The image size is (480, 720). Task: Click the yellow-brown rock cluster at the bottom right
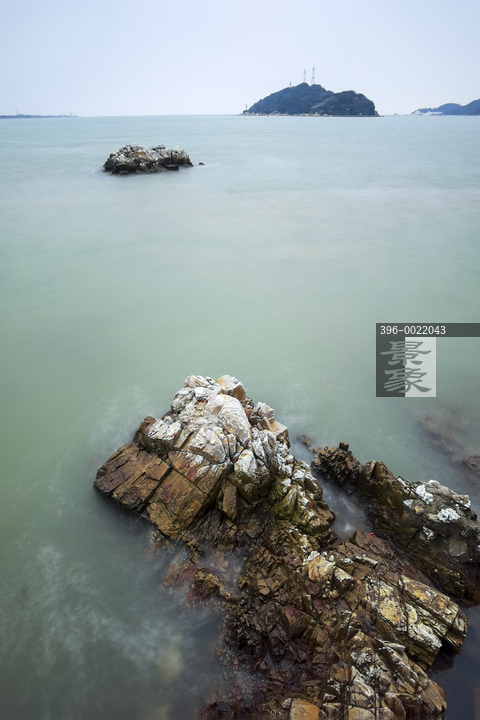pyautogui.click(x=413, y=611)
